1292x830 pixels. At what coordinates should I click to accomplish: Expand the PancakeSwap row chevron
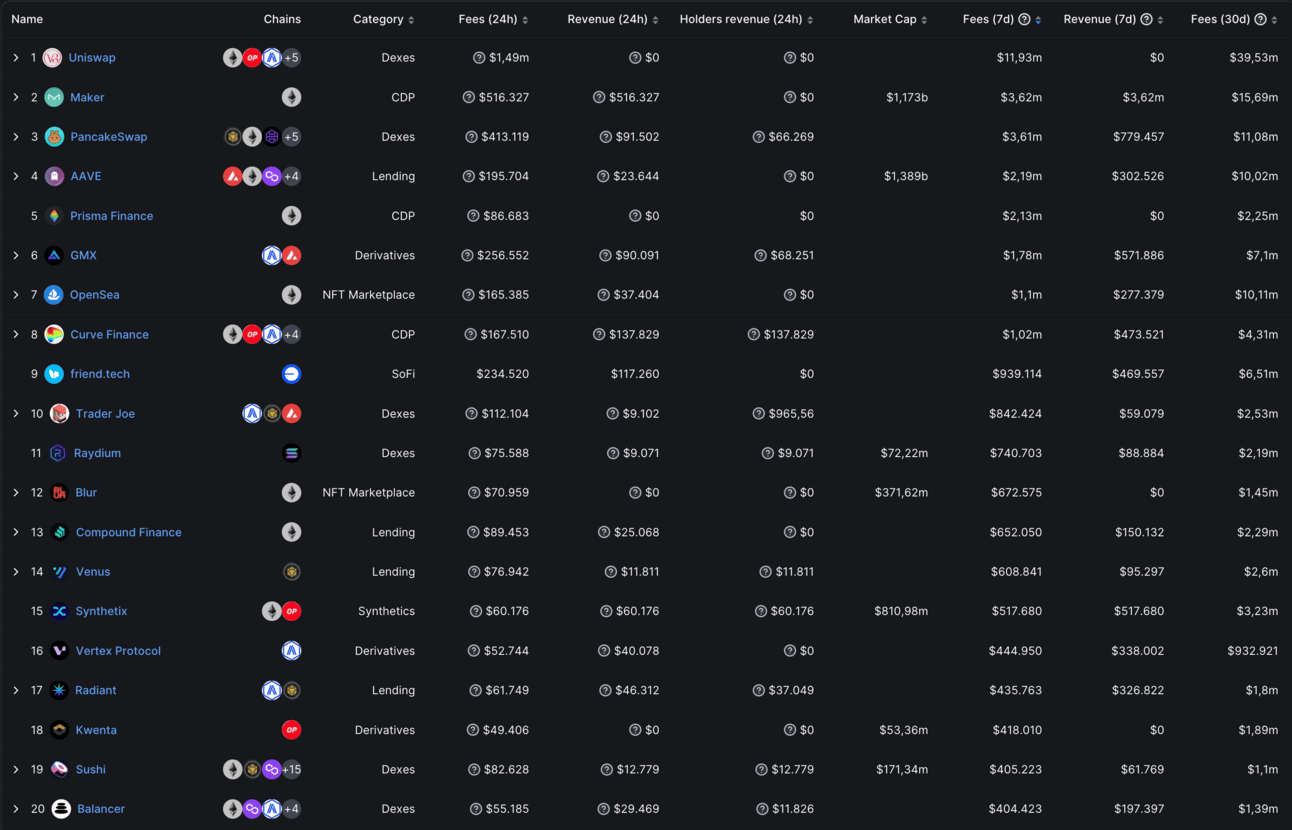pyautogui.click(x=16, y=137)
